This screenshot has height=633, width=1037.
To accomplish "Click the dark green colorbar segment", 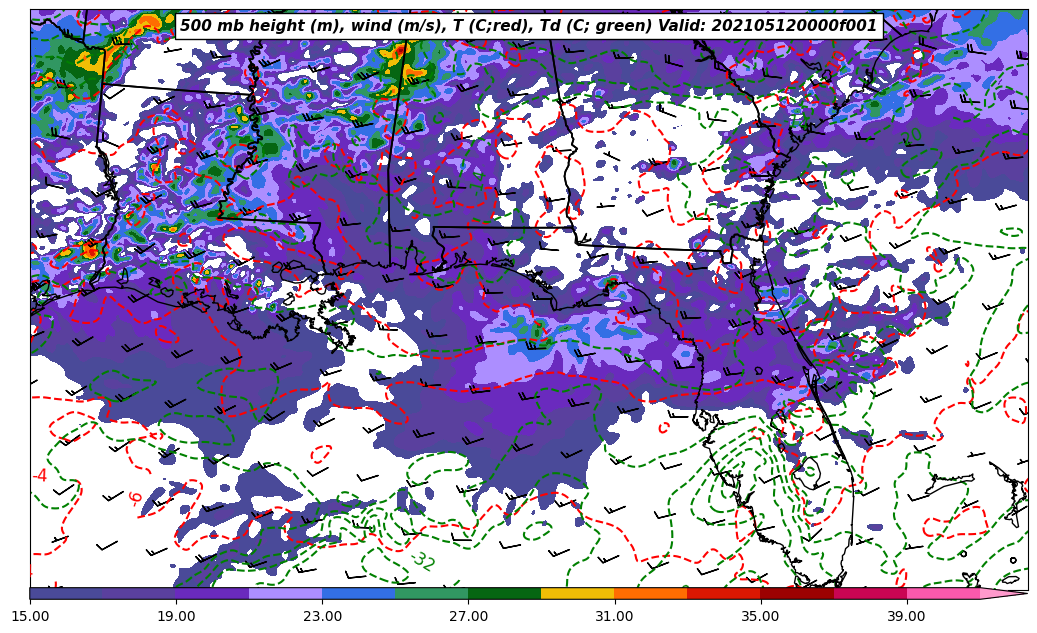I will (x=504, y=593).
